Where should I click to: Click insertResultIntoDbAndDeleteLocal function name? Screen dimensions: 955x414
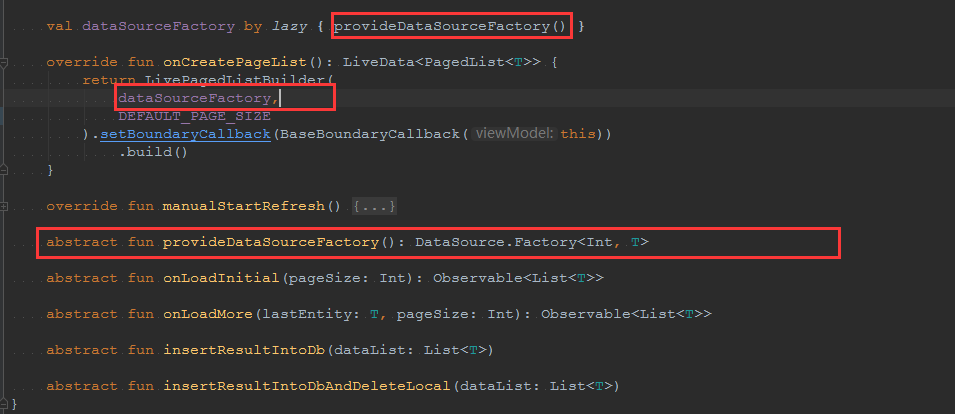(306, 386)
